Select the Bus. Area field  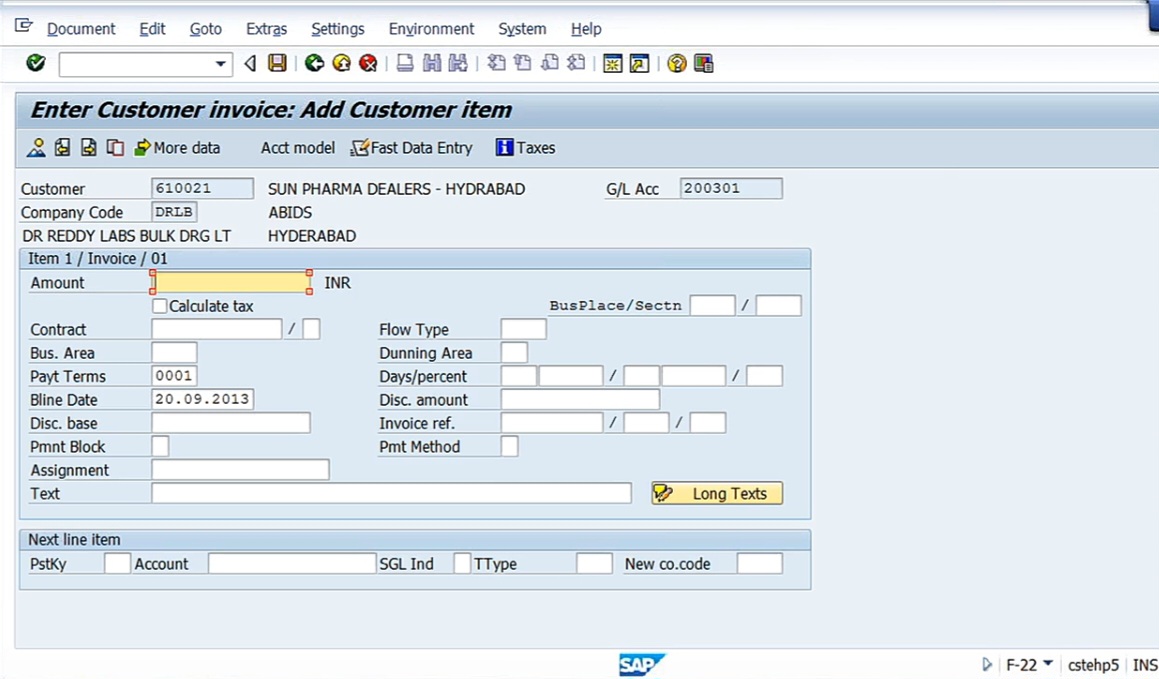[174, 352]
